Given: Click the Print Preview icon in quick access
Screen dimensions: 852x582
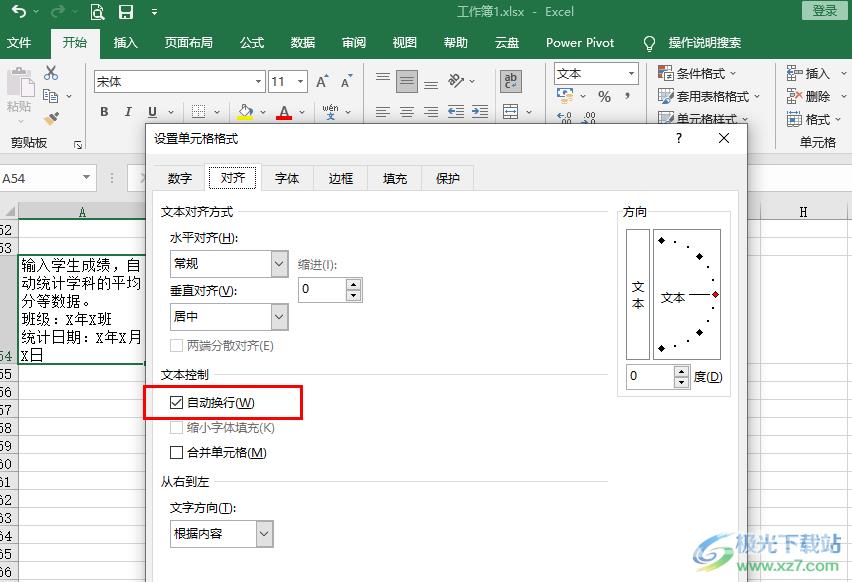Looking at the screenshot, I should pyautogui.click(x=97, y=11).
